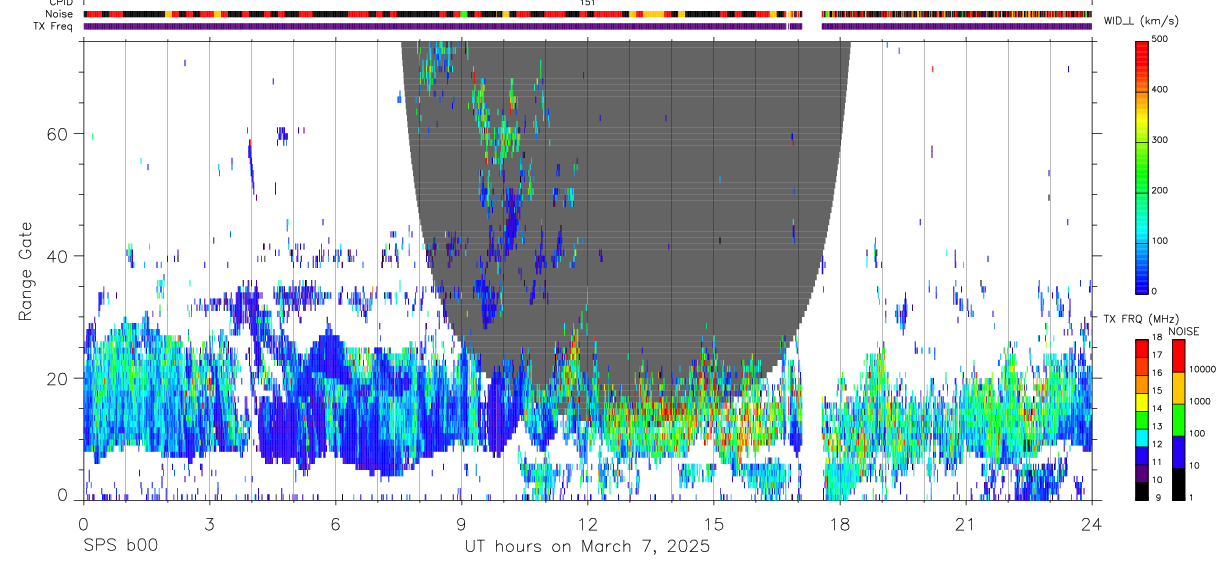
Task: Click the 100 label on WID scale
Action: point(1160,241)
